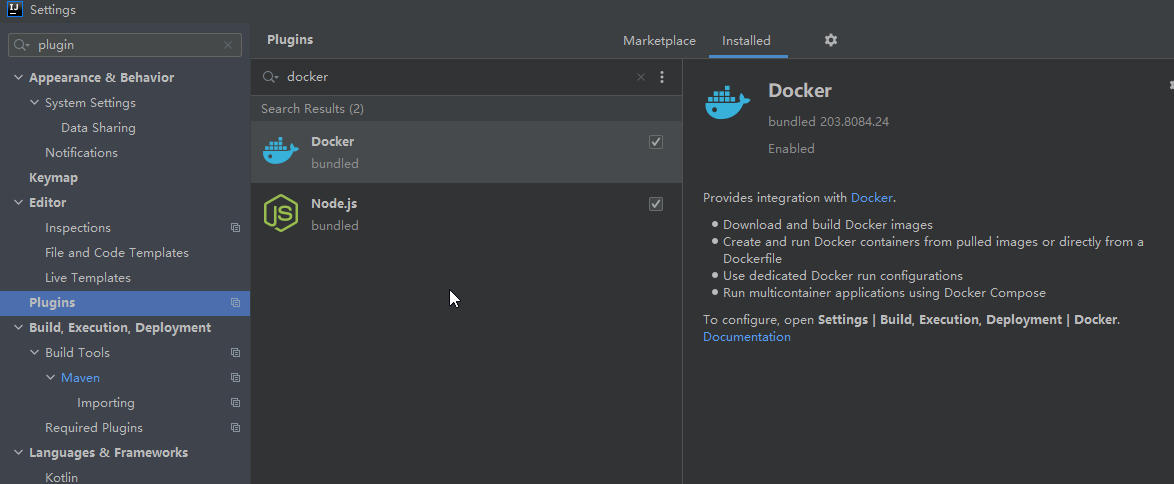Clear the settings search field

228,45
